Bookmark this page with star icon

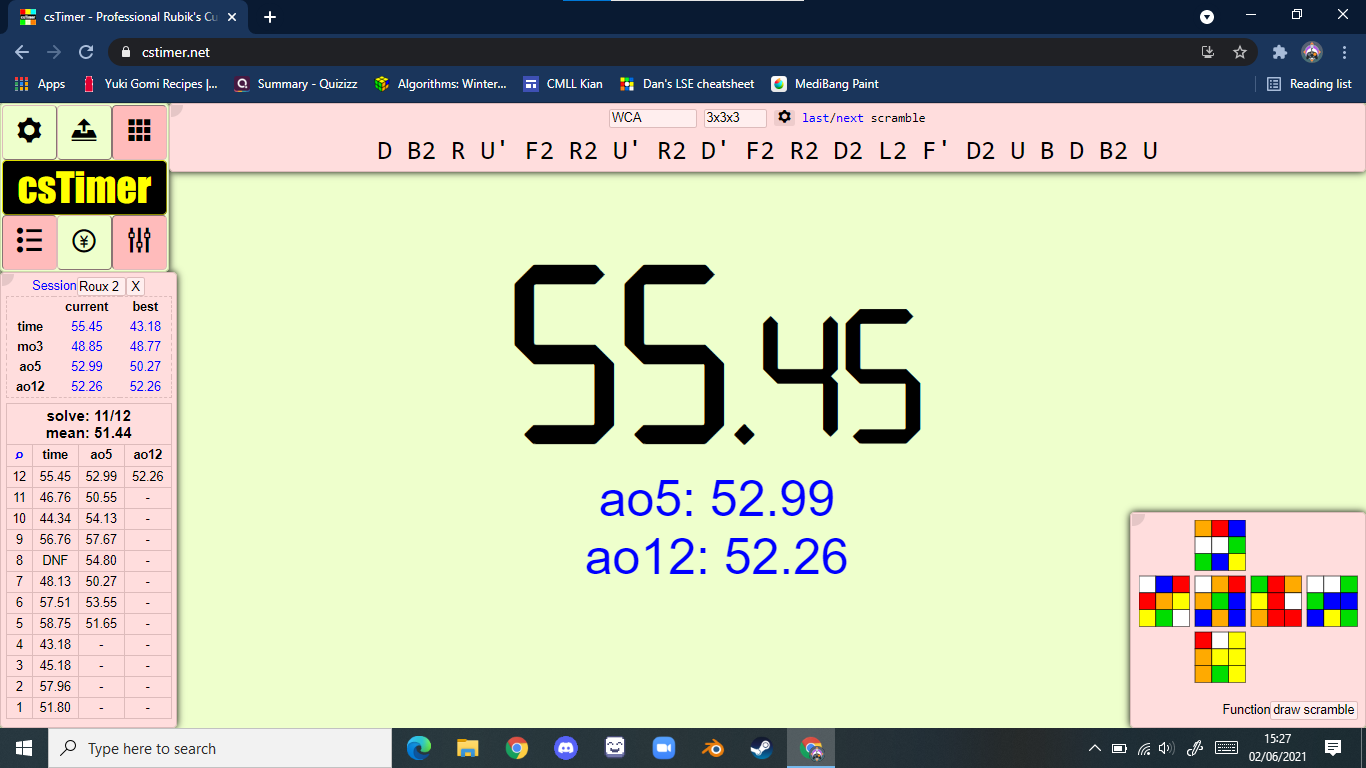pos(1240,52)
